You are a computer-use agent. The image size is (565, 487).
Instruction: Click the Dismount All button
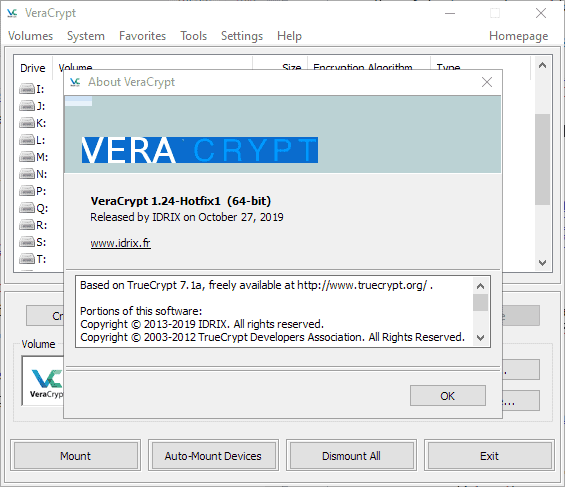click(351, 456)
